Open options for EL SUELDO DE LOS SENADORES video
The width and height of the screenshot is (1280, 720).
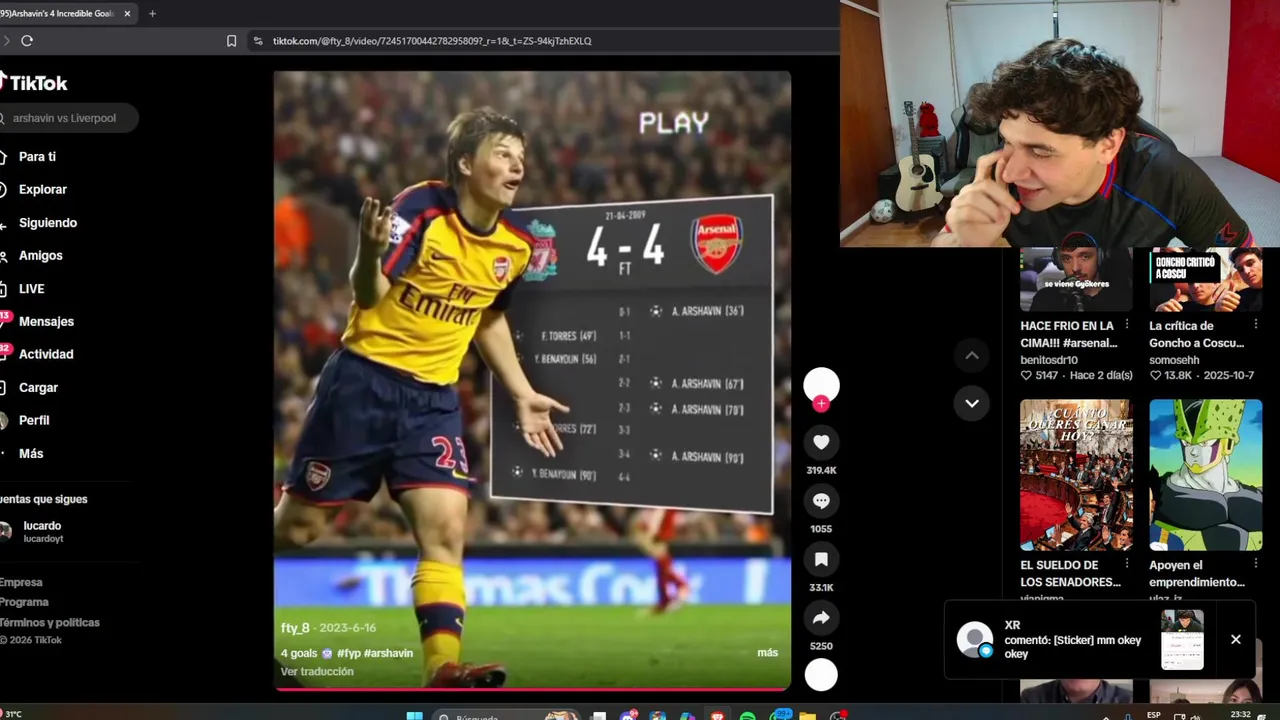pyautogui.click(x=1127, y=564)
